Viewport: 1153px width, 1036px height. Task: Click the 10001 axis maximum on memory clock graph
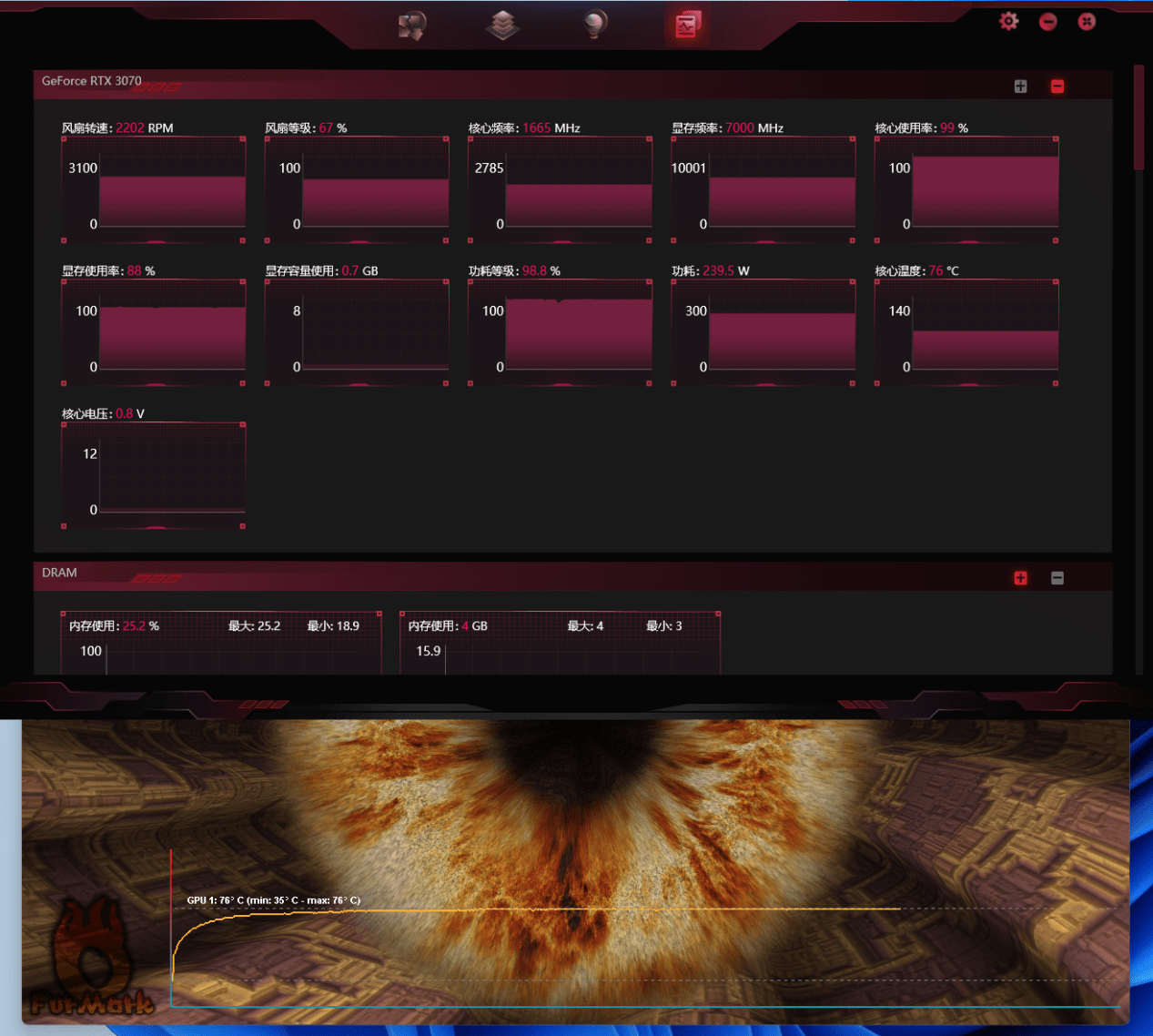tap(689, 168)
